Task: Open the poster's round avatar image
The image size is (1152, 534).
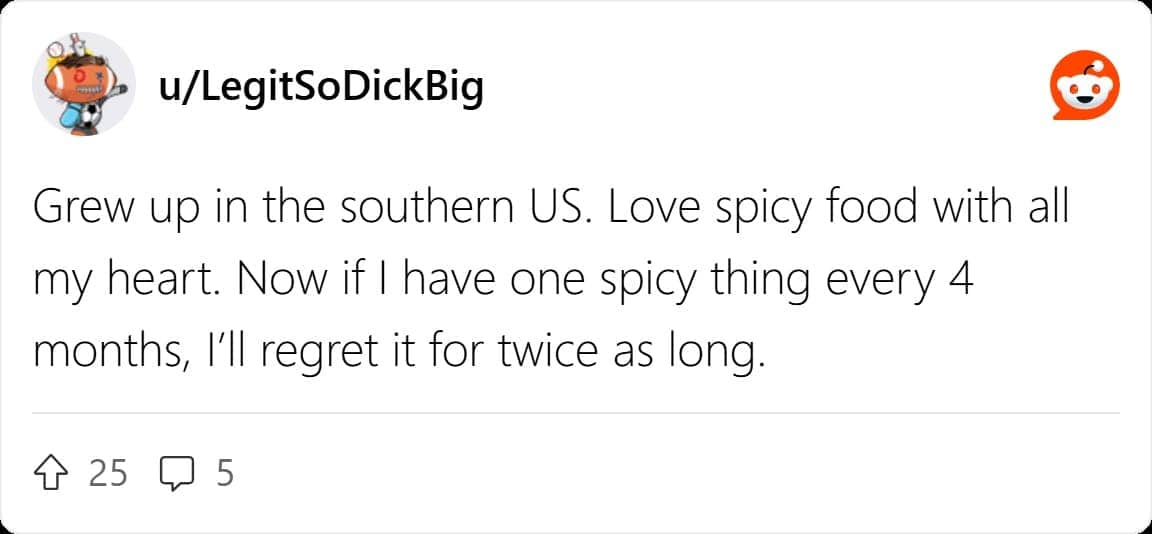Action: tap(84, 84)
